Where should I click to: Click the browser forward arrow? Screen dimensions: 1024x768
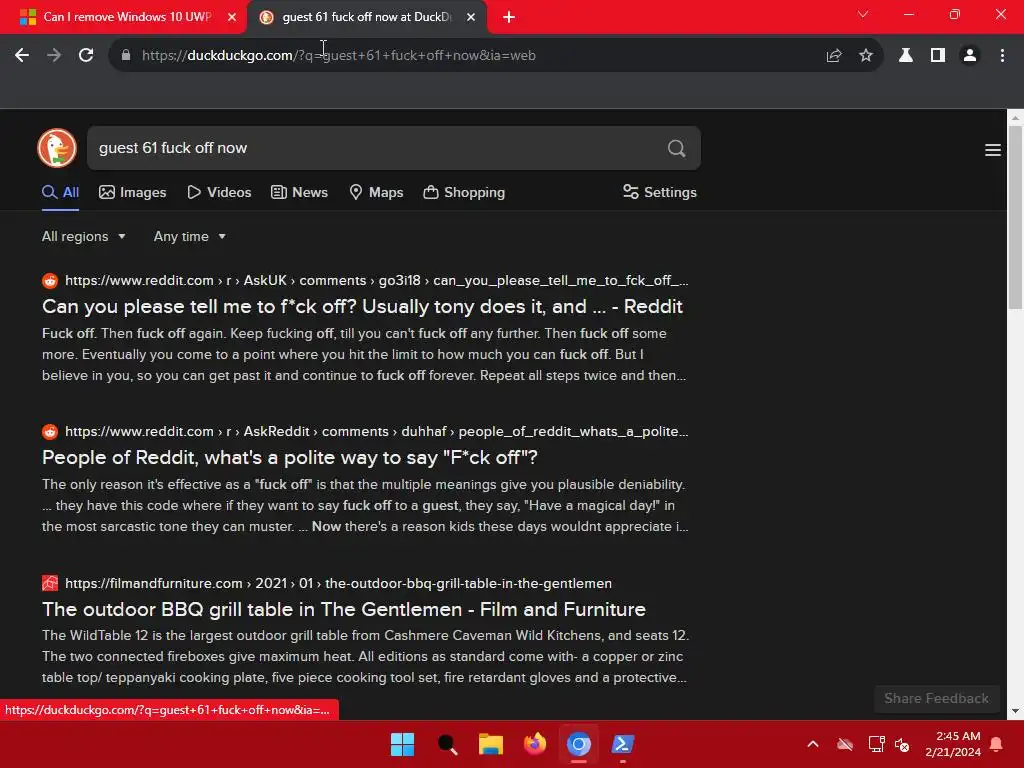[x=54, y=56]
